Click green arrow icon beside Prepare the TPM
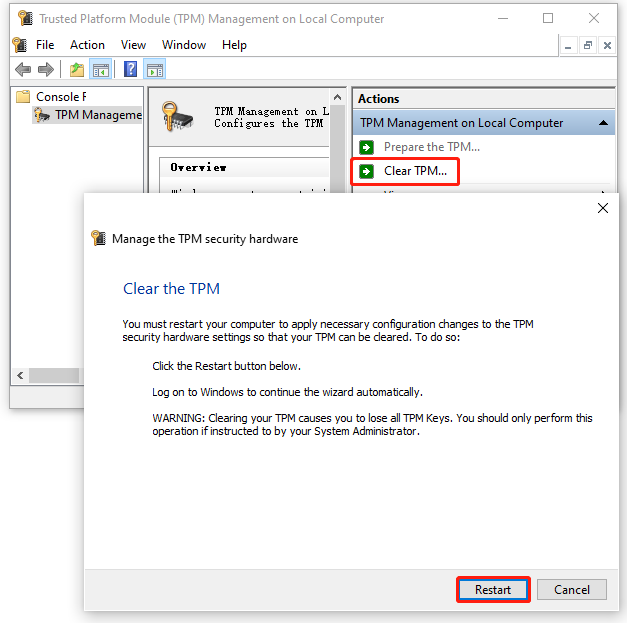This screenshot has height=623, width=627. pos(366,148)
